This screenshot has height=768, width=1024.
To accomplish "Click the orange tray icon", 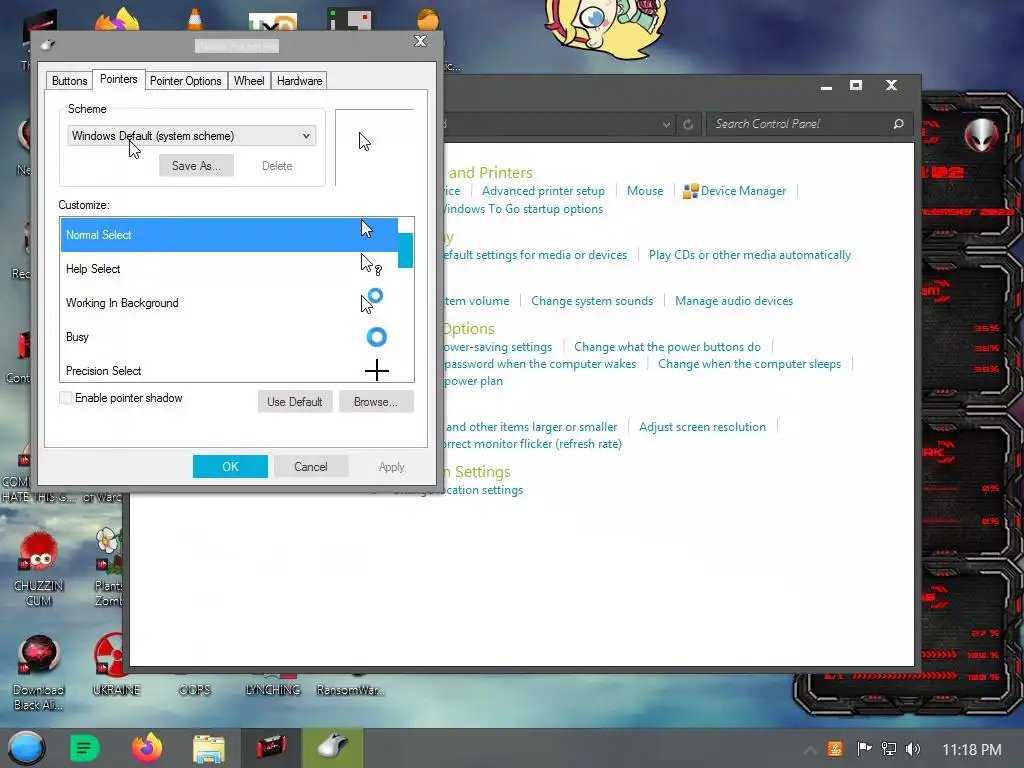I will point(835,748).
